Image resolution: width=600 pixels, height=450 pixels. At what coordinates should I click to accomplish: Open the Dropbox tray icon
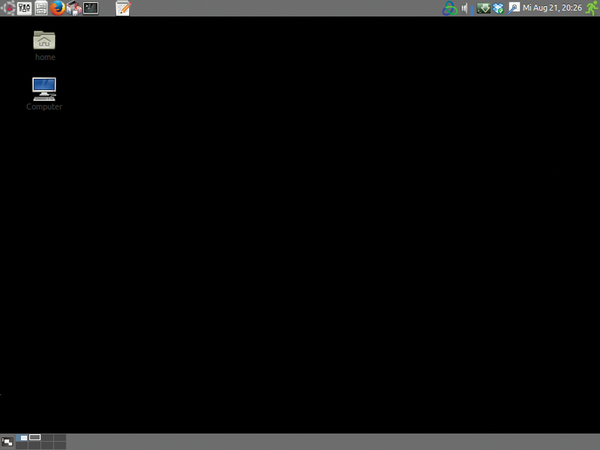tap(498, 8)
